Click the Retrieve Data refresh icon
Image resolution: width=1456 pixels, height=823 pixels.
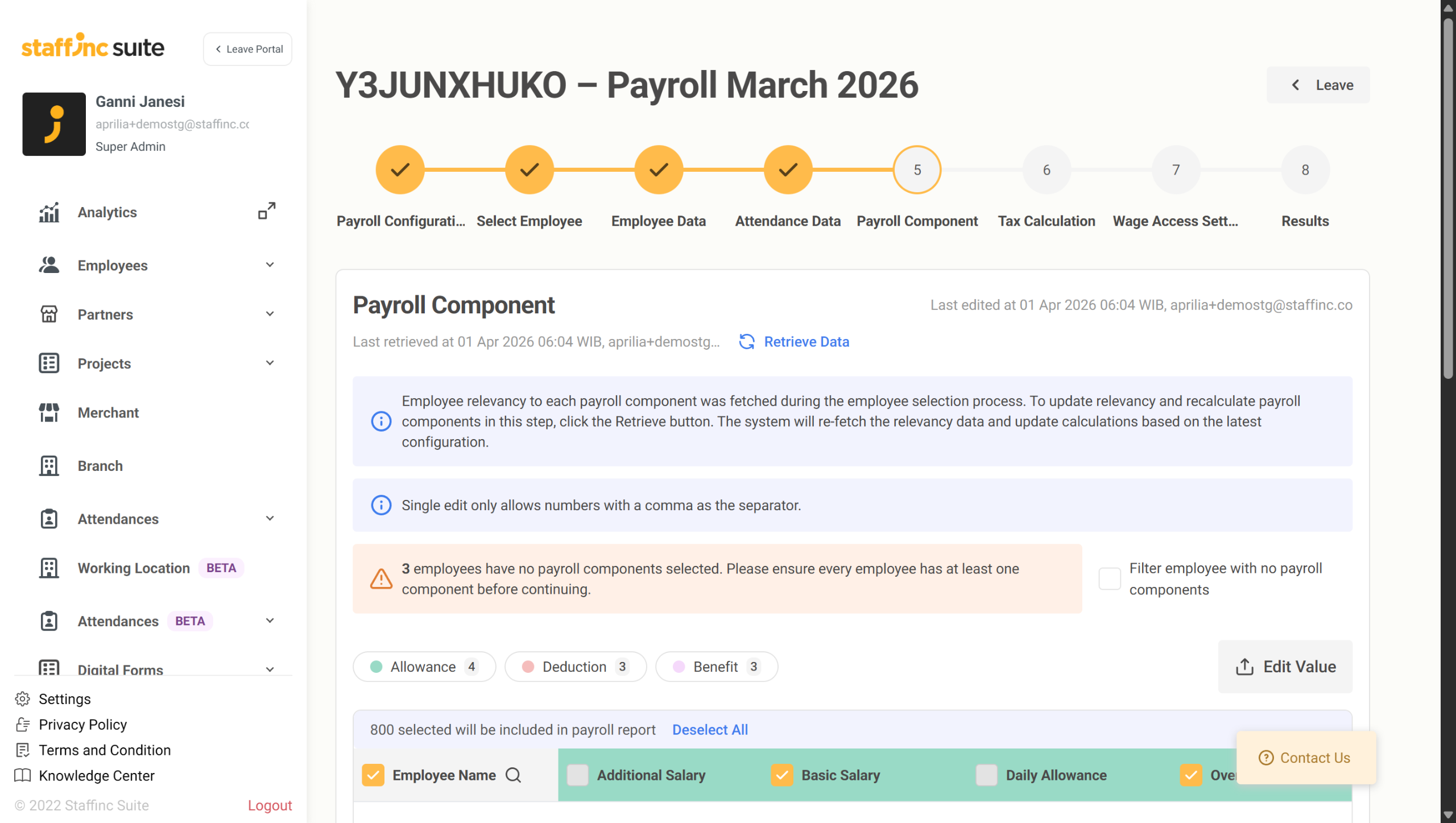[x=747, y=342]
